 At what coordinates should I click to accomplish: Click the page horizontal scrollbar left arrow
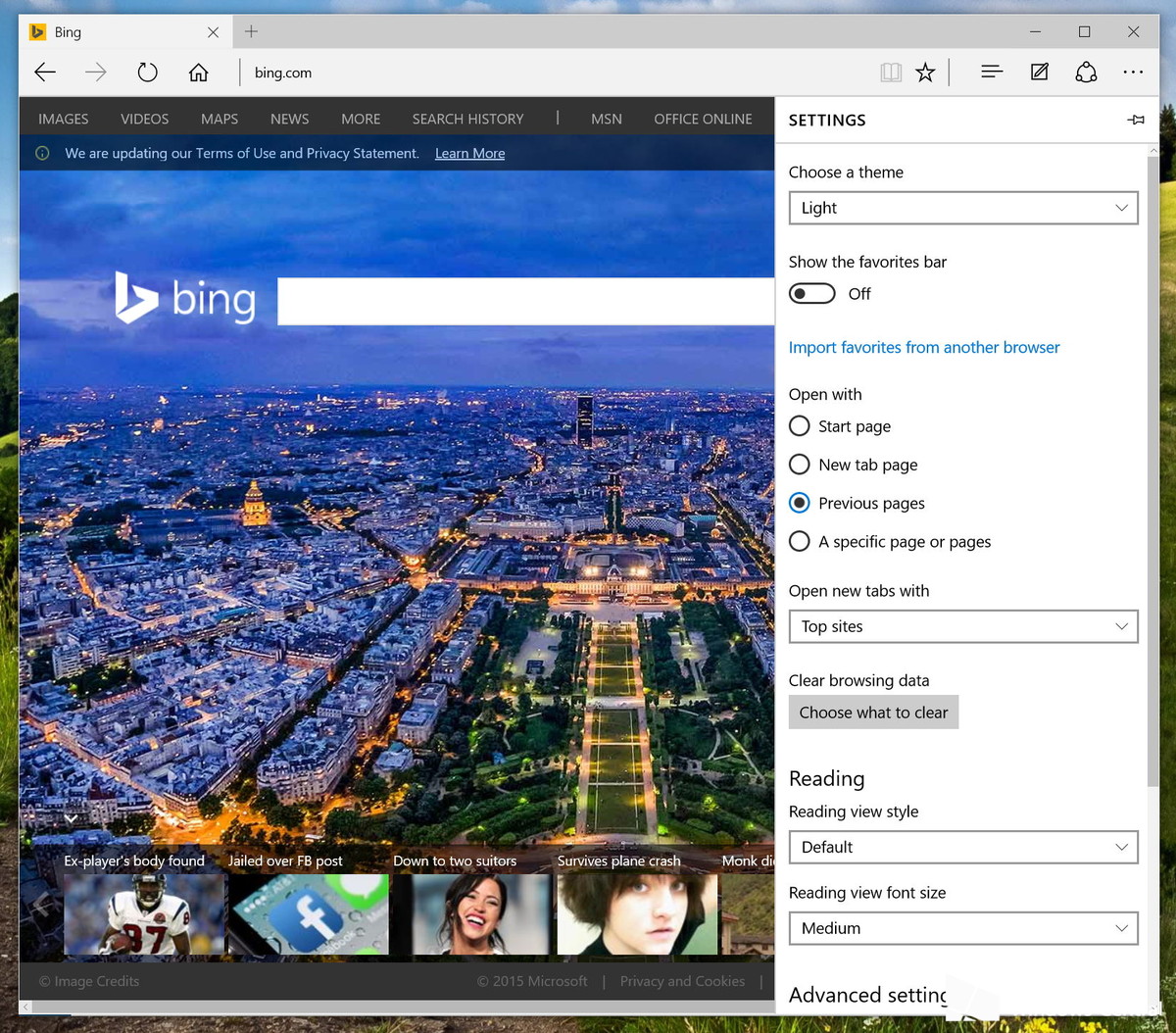click(x=25, y=1007)
